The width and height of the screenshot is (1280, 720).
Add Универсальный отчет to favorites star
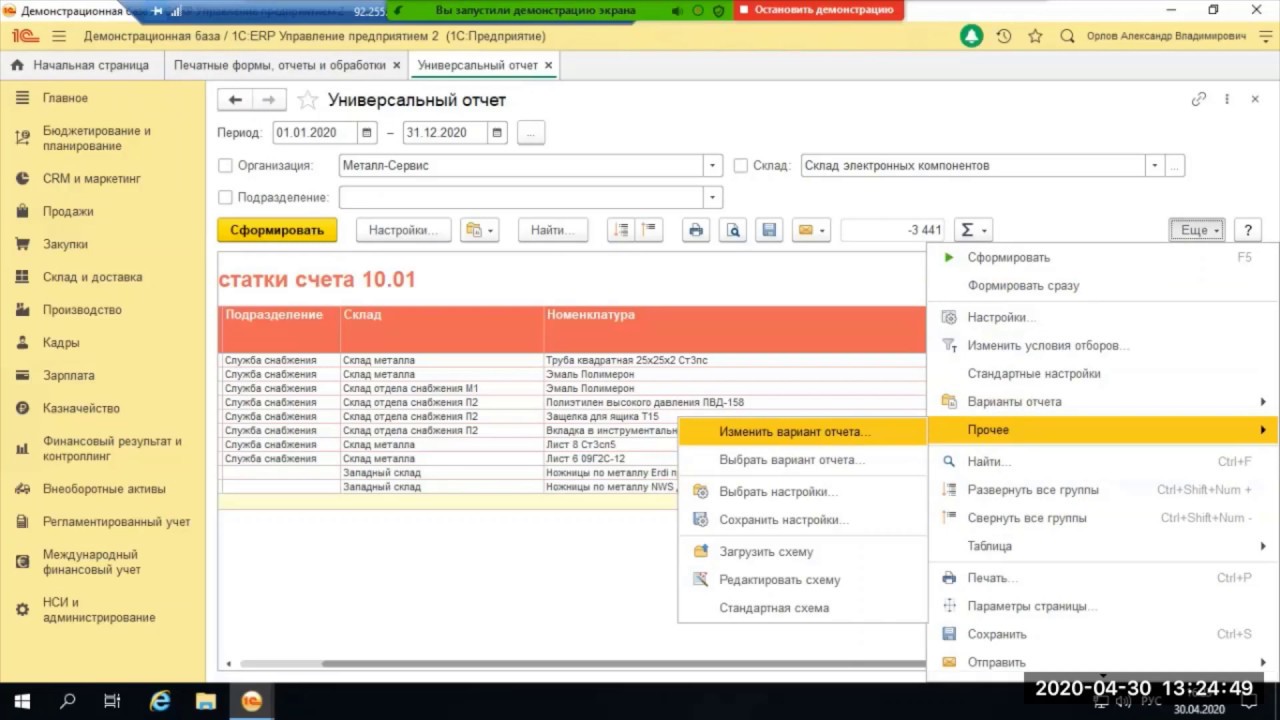coord(308,100)
